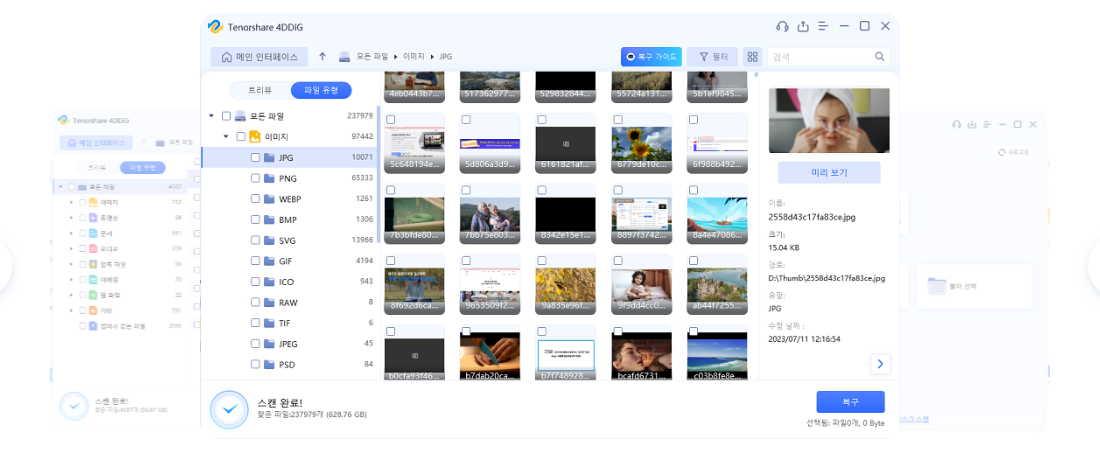Viewport: 1100px width, 457px height.
Task: Click the WEBP folder icon in tree
Action: coord(269,199)
